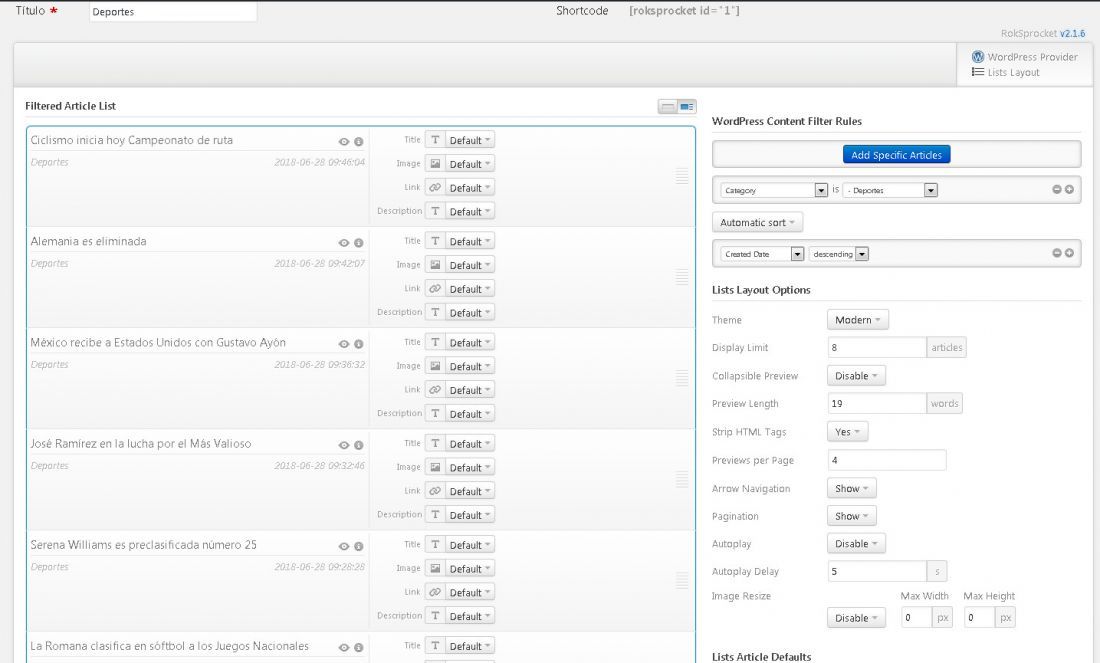The width and height of the screenshot is (1100, 663).
Task: Click the Image type icon for México recibe article
Action: click(x=435, y=366)
